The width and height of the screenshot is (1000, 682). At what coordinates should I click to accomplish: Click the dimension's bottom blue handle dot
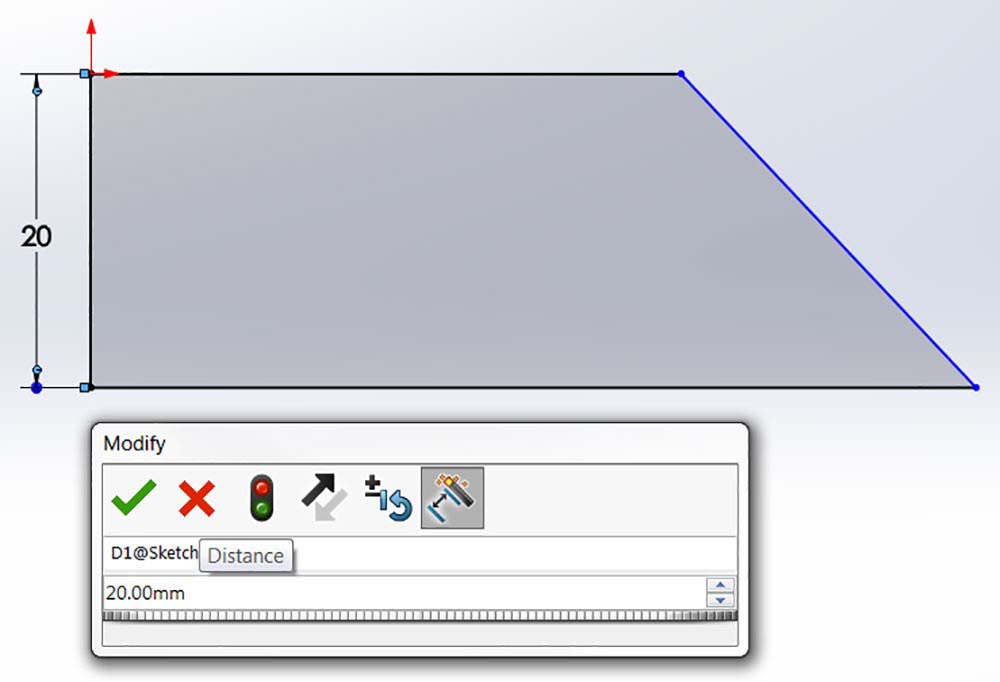click(36, 387)
